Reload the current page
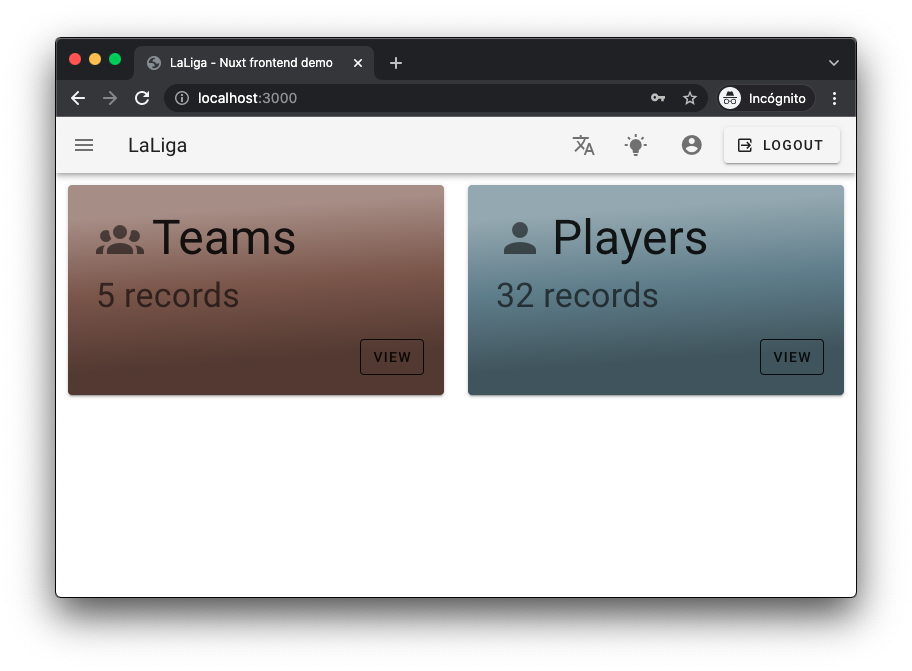This screenshot has width=912, height=671. click(x=142, y=98)
